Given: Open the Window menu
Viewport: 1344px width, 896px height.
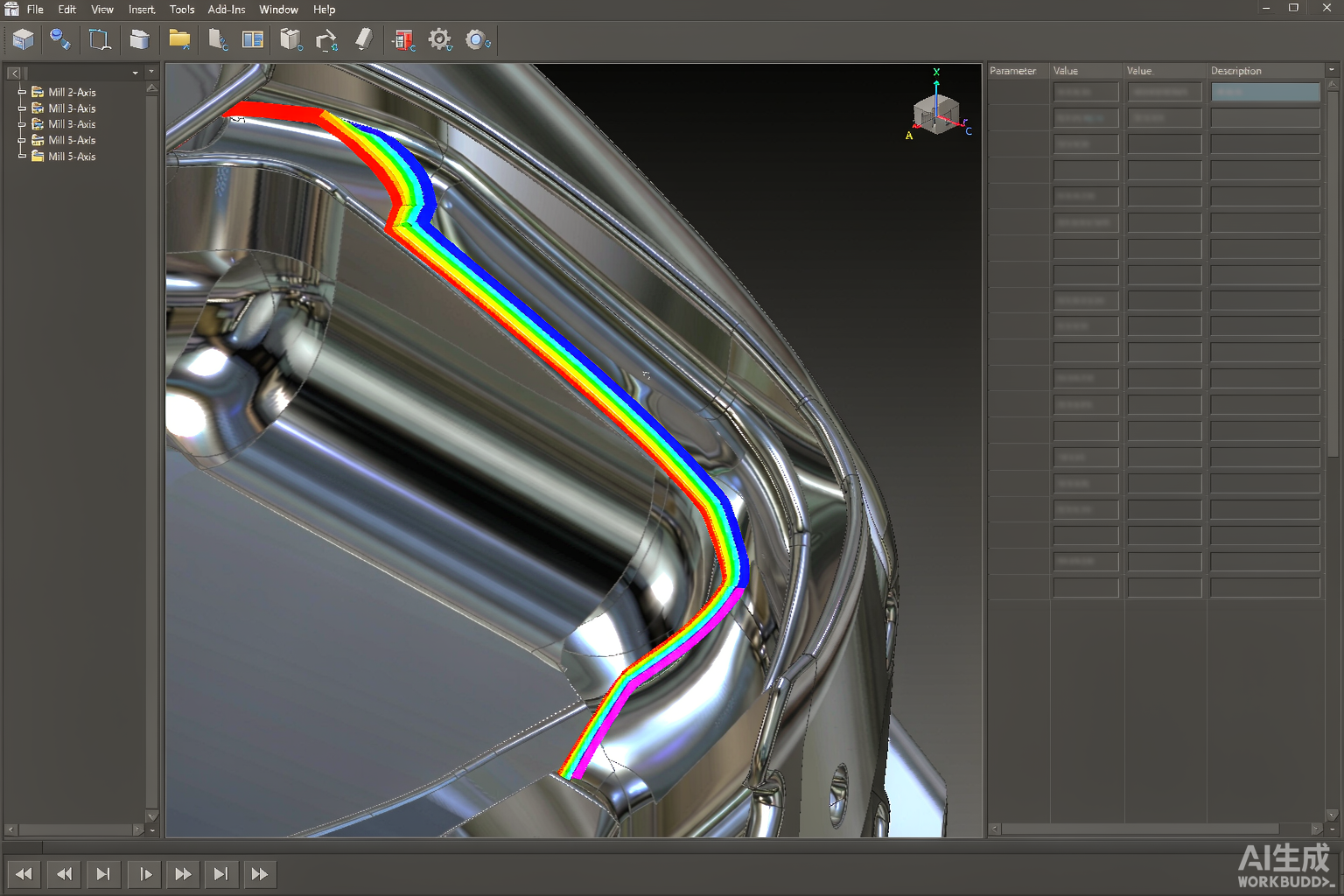Looking at the screenshot, I should (278, 10).
